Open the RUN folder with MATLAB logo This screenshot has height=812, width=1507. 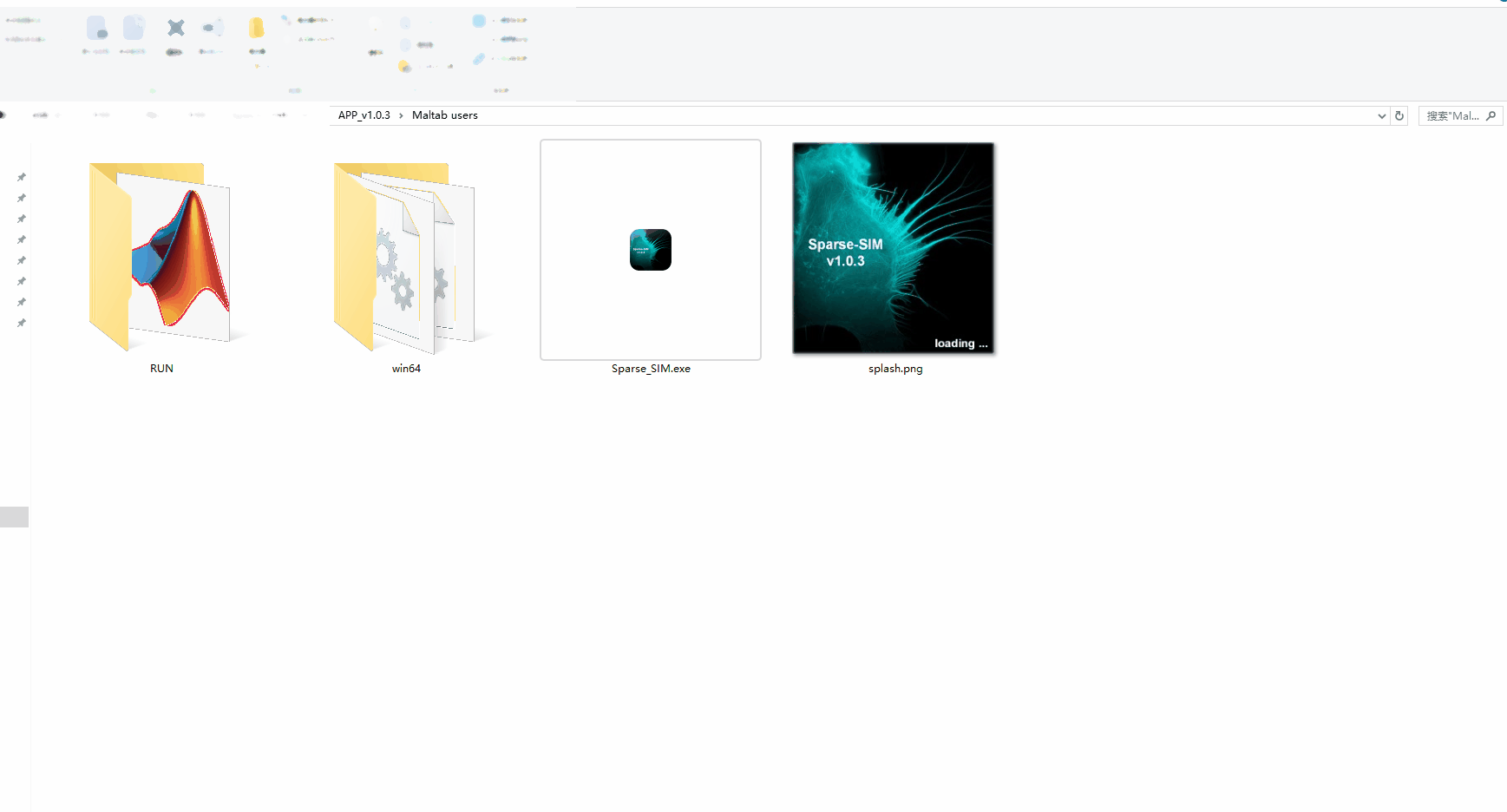coord(161,257)
